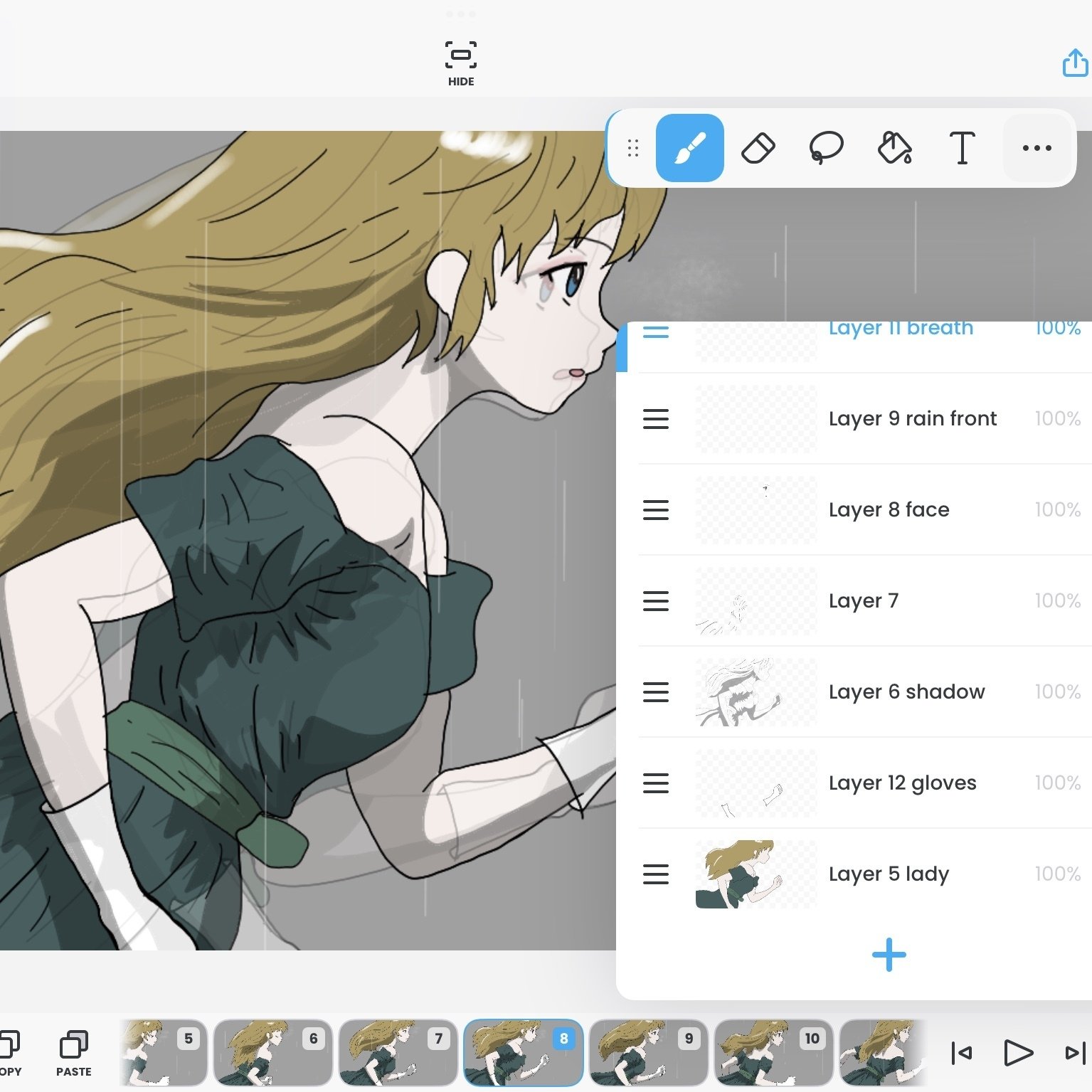Open the more options ellipsis menu
Viewport: 1092px width, 1092px height.
[1037, 148]
